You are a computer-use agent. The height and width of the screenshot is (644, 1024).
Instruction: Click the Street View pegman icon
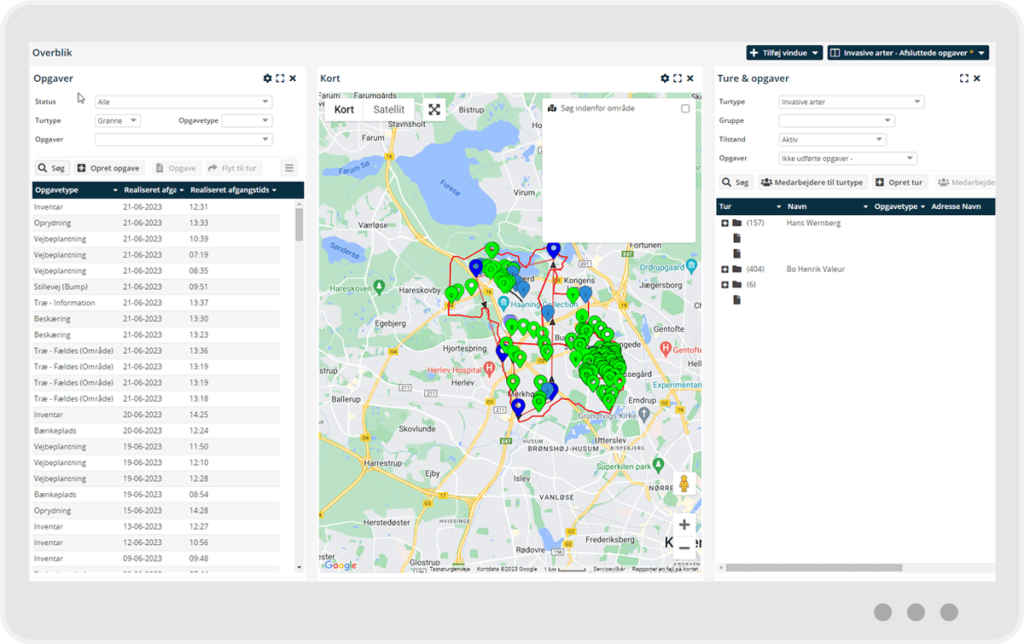point(684,484)
